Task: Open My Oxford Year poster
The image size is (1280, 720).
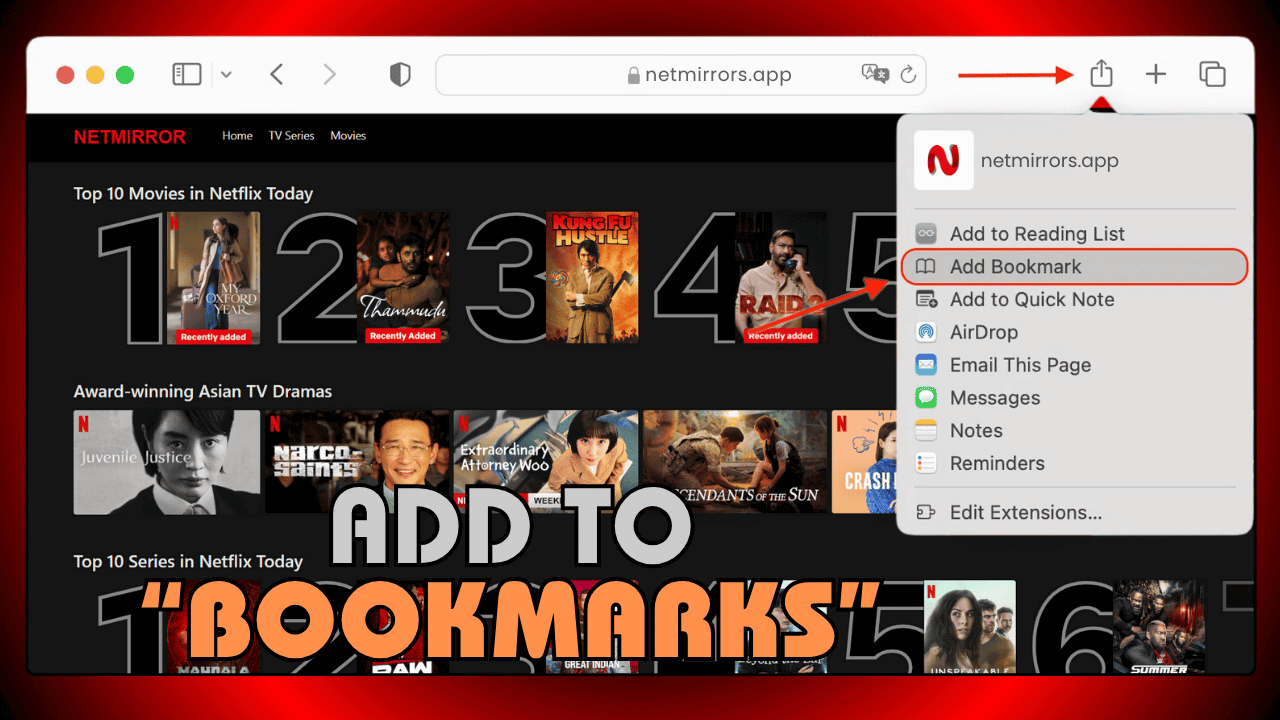Action: pyautogui.click(x=213, y=278)
